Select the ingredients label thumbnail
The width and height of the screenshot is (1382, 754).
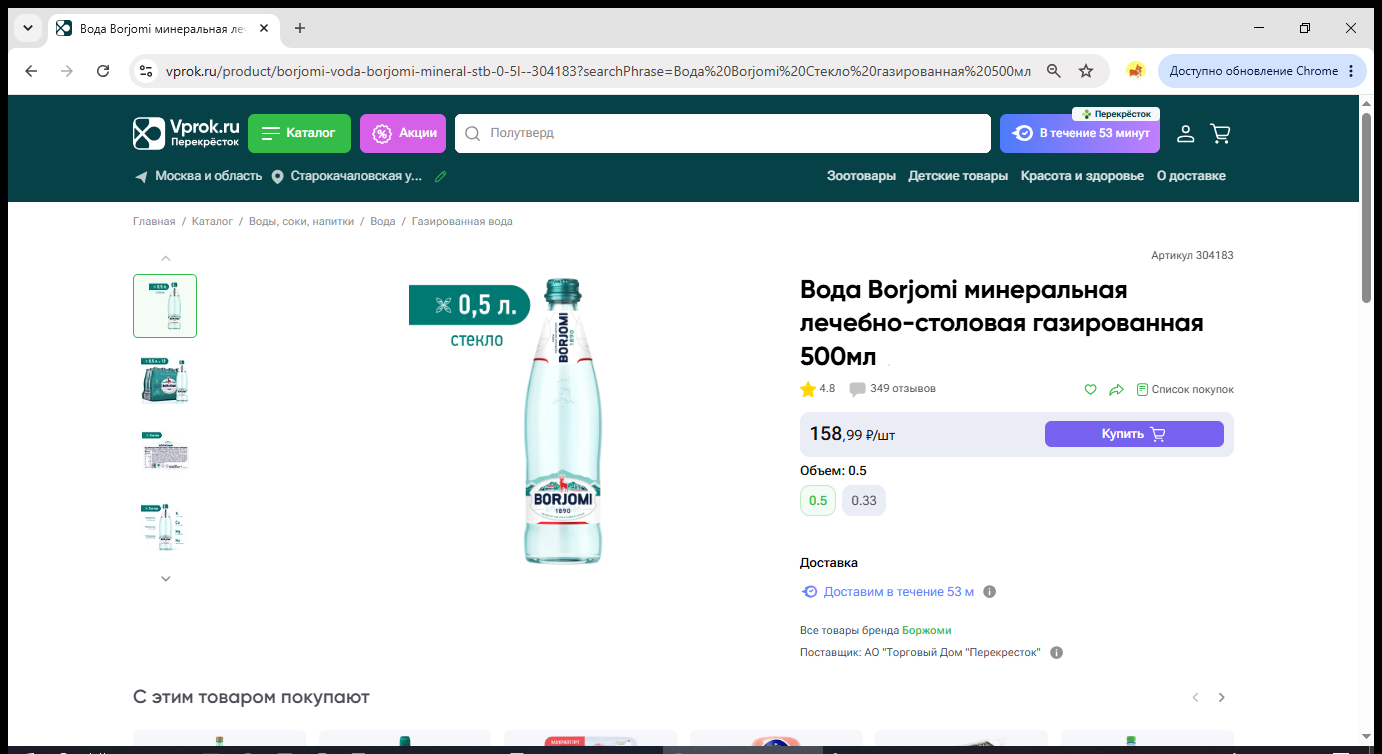tap(165, 453)
